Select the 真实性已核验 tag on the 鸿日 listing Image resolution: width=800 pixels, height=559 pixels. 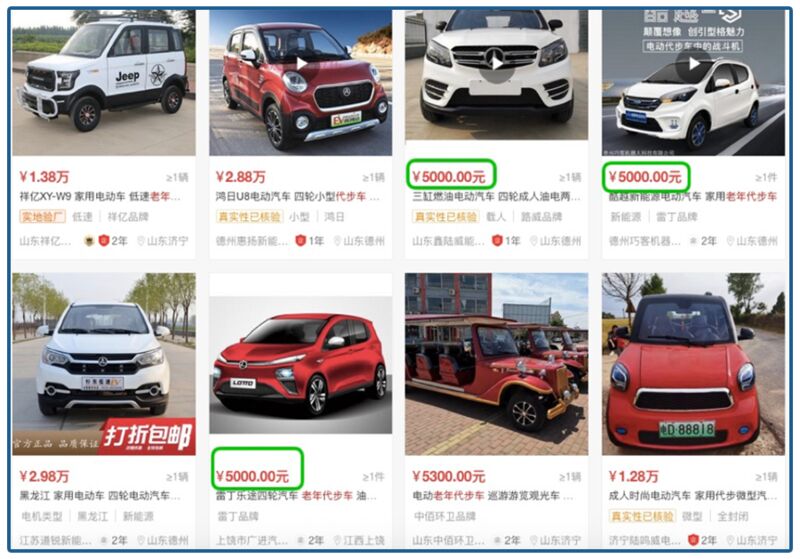pos(249,217)
